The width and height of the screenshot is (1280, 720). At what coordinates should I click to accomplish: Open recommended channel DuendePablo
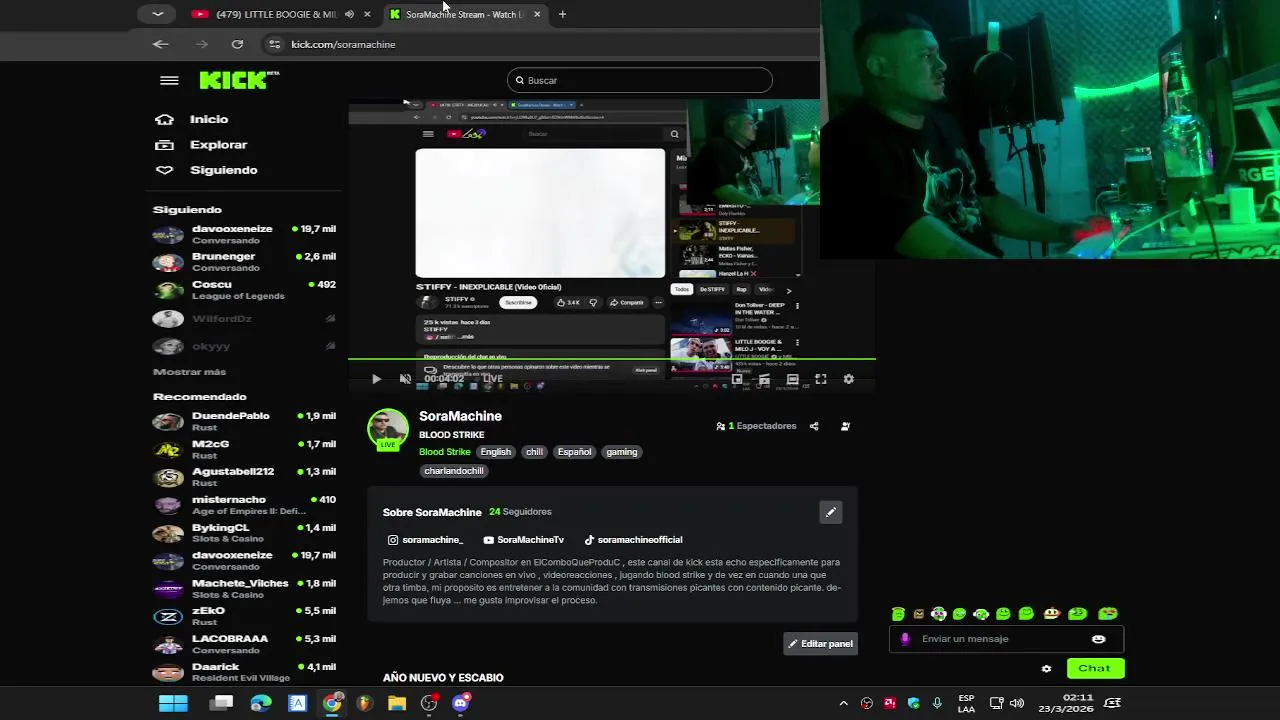pos(244,421)
